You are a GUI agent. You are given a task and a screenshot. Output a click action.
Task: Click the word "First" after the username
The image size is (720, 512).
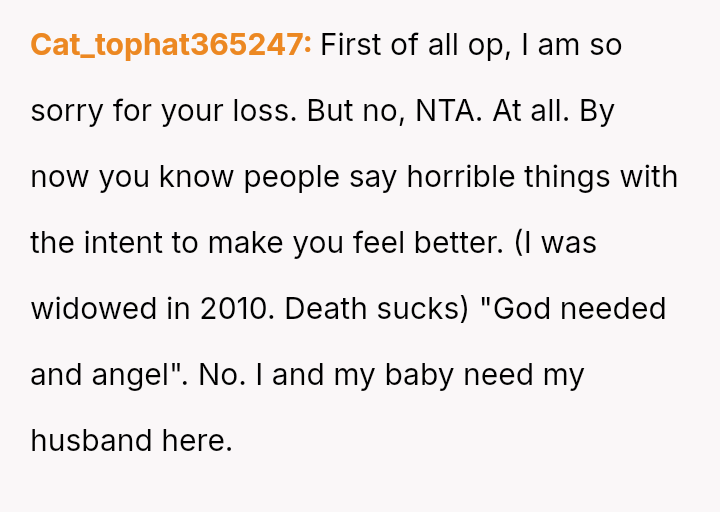(352, 45)
